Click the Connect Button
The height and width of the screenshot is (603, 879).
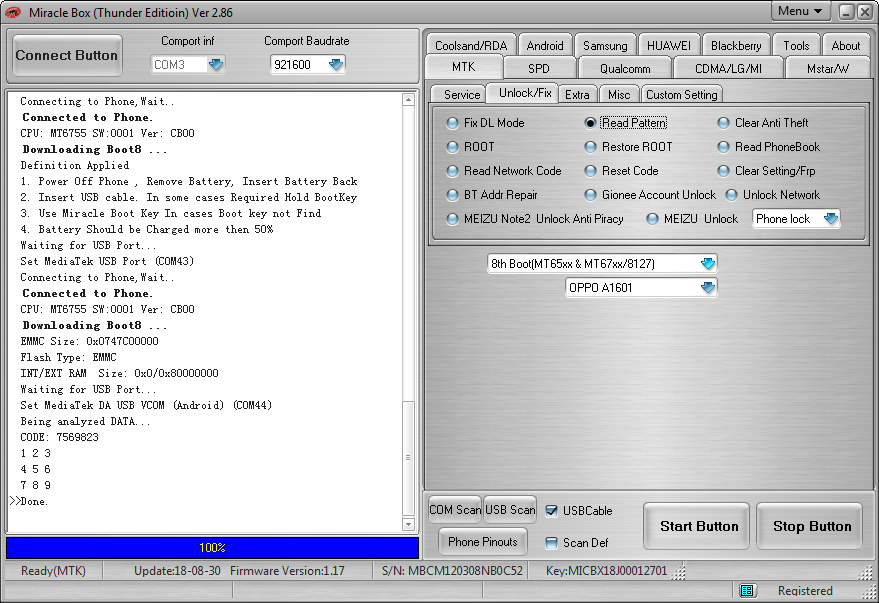tap(67, 55)
